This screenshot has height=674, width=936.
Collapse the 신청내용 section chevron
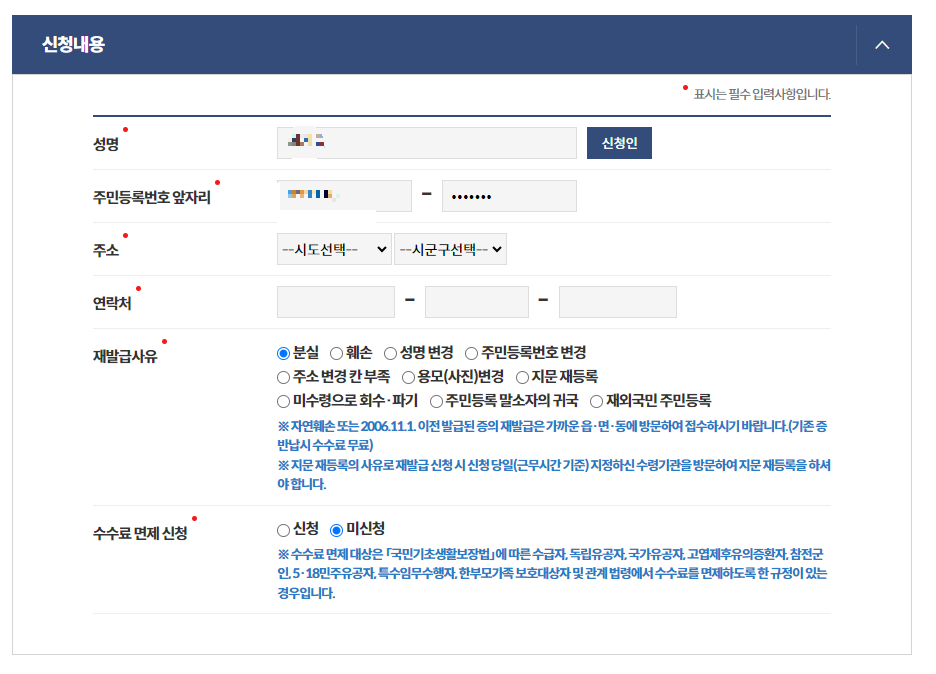click(x=882, y=45)
